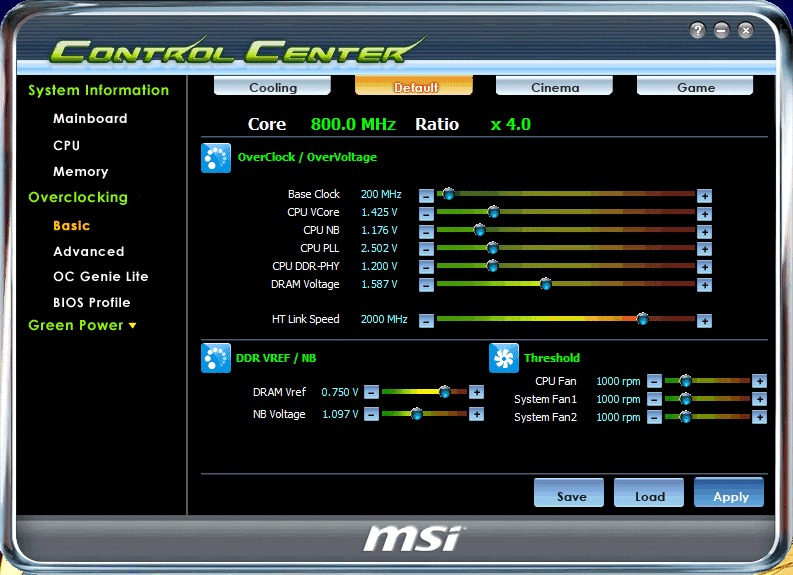Click the HT Link Speed slider handle
This screenshot has height=575, width=793.
pos(643,319)
